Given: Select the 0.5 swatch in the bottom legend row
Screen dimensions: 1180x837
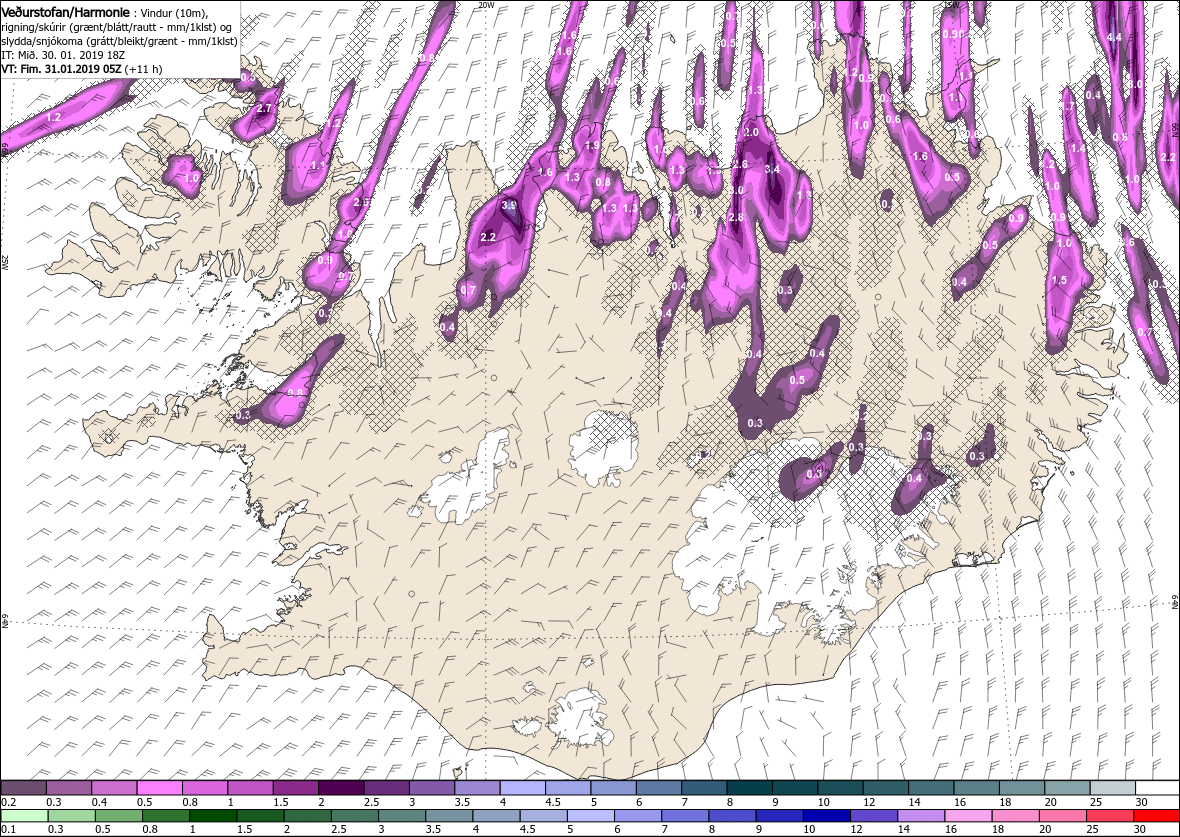Looking at the screenshot, I should click(x=118, y=816).
